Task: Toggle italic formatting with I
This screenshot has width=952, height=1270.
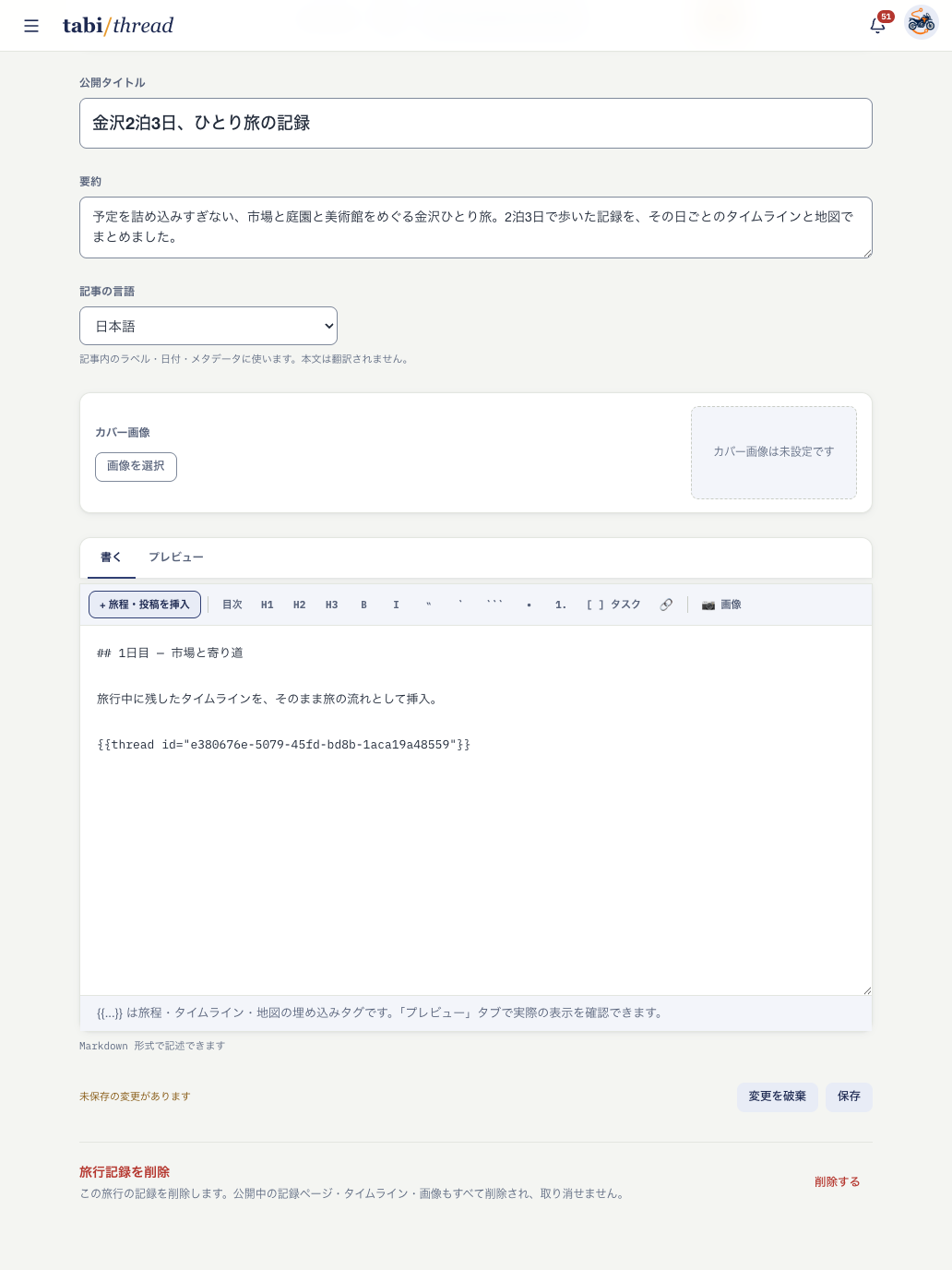Action: point(397,605)
